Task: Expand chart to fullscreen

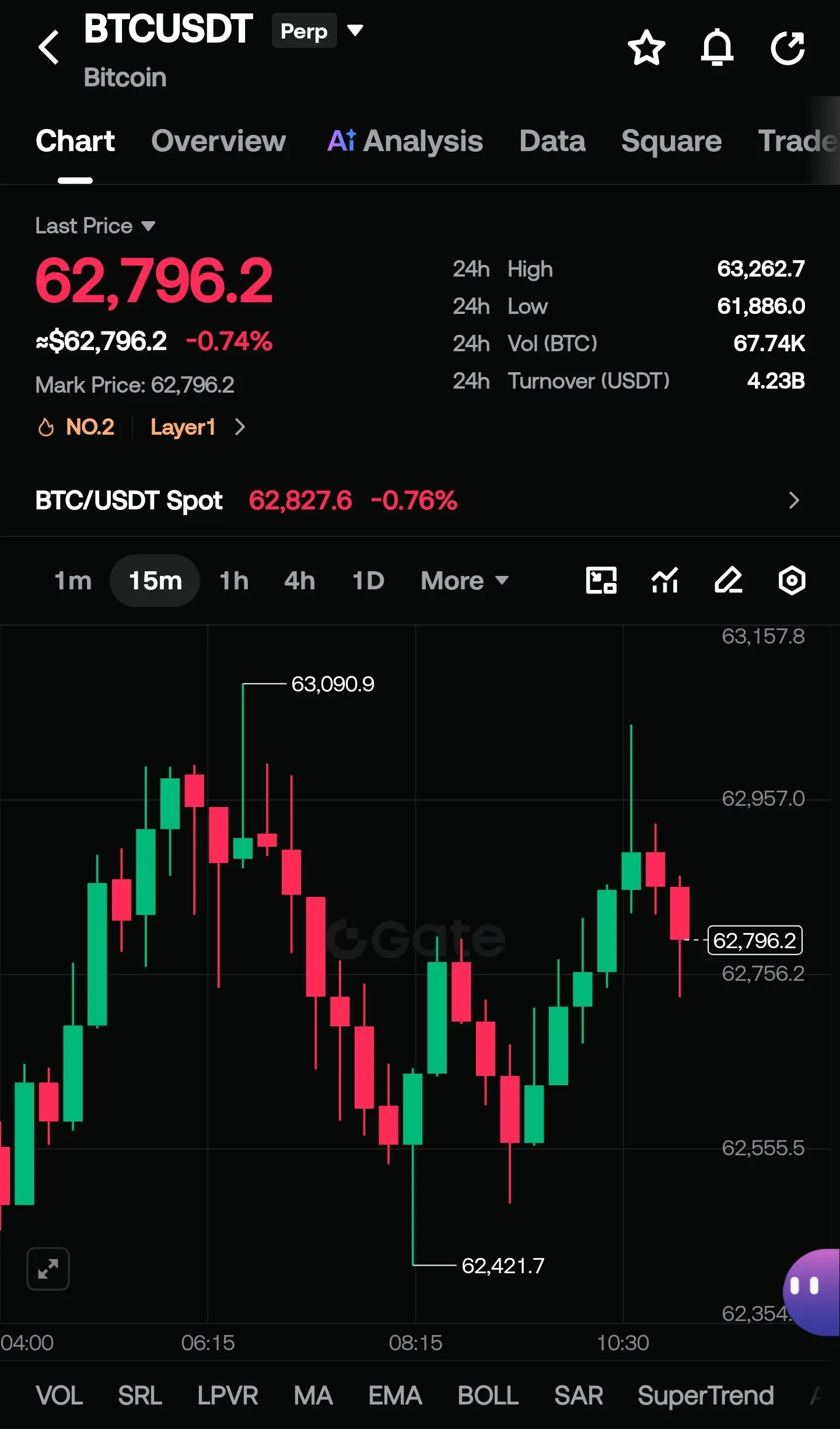Action: pos(48,1269)
